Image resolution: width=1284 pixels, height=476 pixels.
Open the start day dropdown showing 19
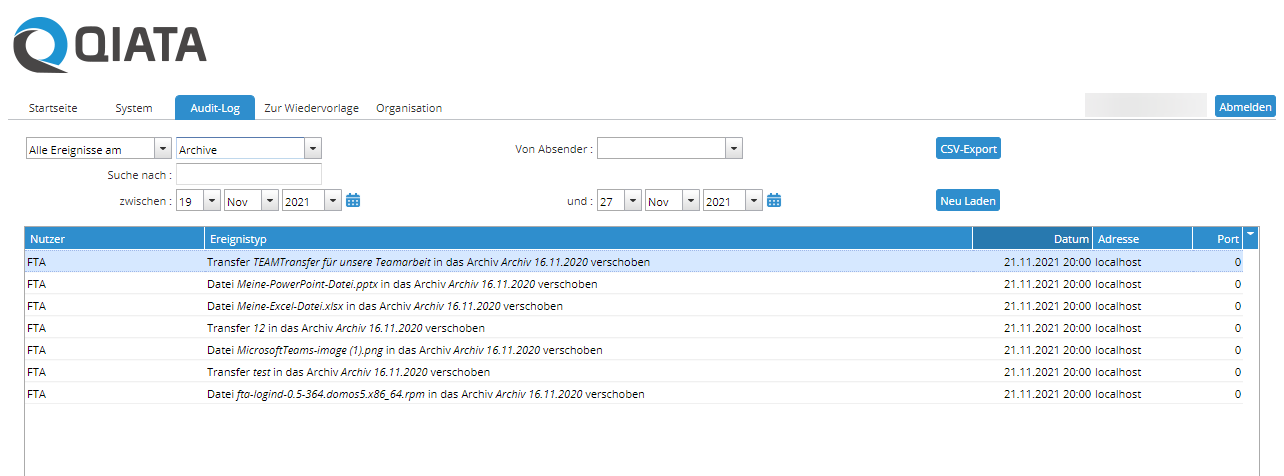click(x=211, y=201)
